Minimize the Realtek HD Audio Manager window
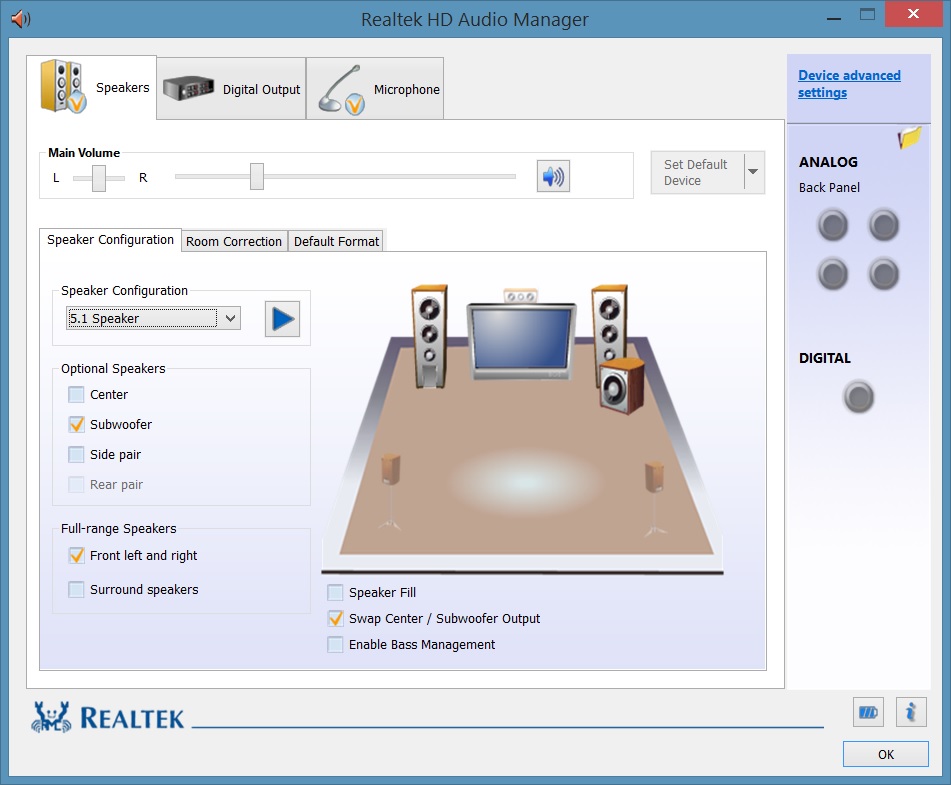The height and width of the screenshot is (785, 951). click(834, 18)
